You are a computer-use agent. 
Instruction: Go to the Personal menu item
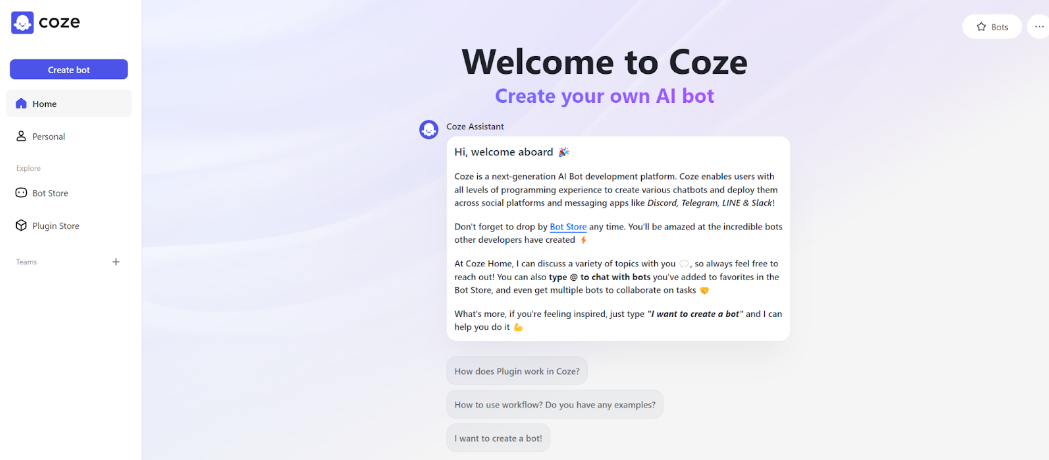click(69, 136)
